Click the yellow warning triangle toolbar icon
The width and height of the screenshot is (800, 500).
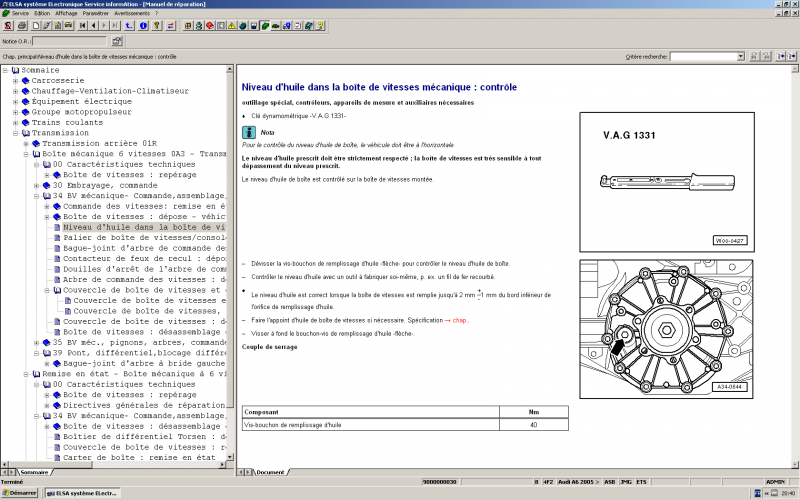[231, 25]
